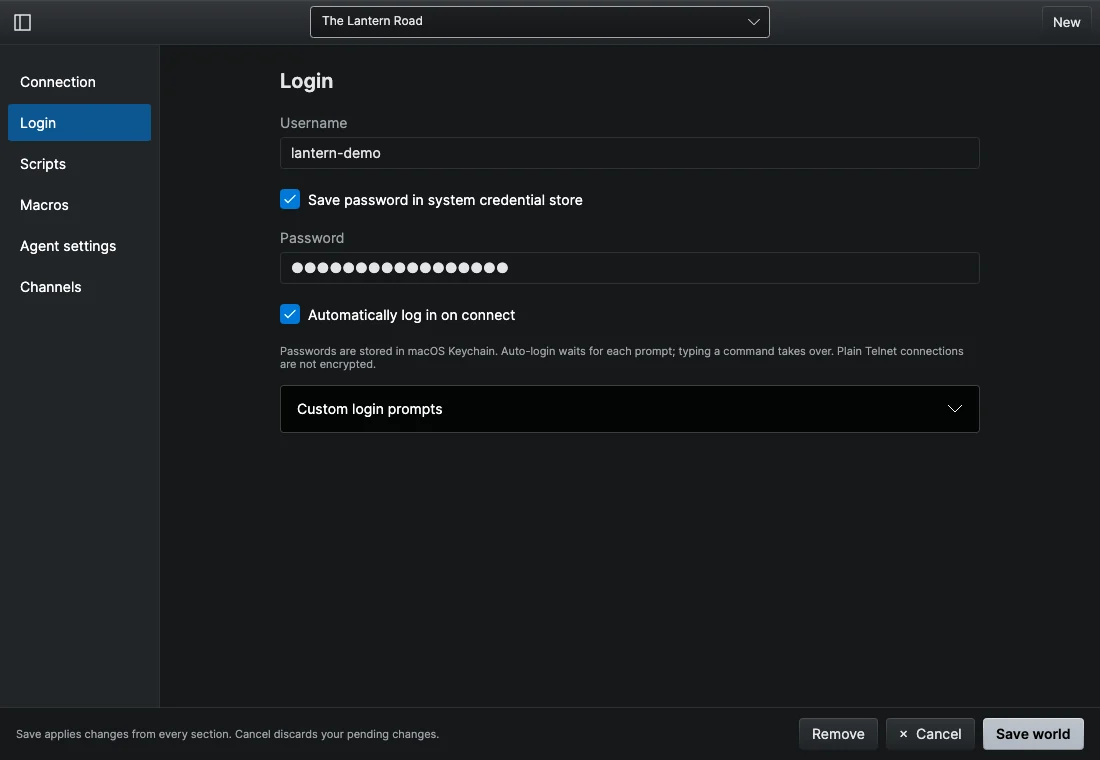
Task: Expand Custom login prompts section
Action: [629, 409]
